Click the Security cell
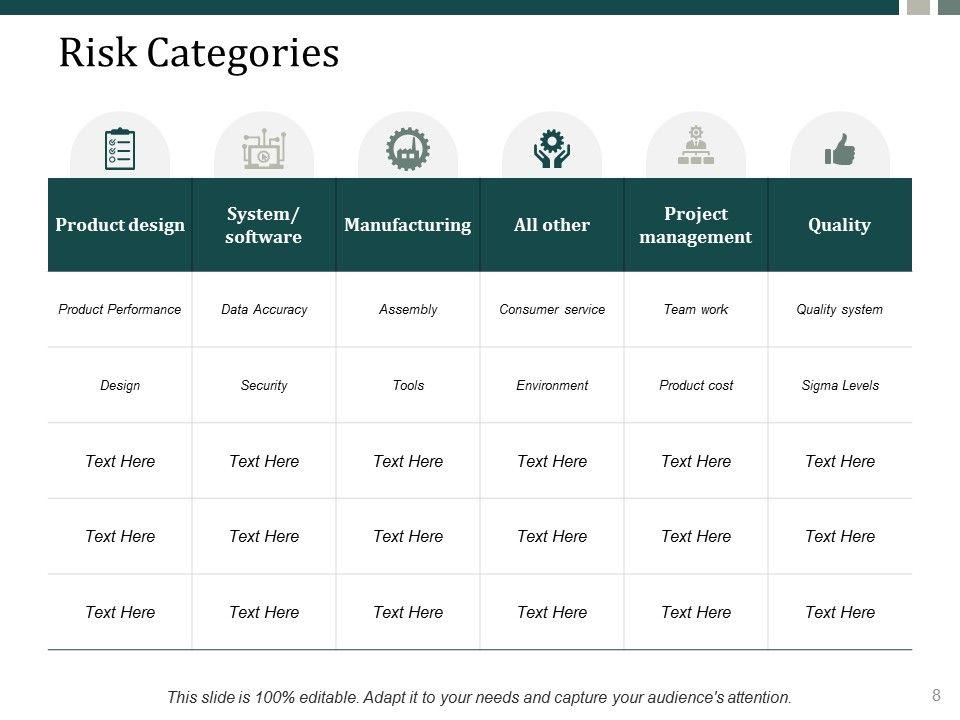The height and width of the screenshot is (720, 960). pos(264,385)
